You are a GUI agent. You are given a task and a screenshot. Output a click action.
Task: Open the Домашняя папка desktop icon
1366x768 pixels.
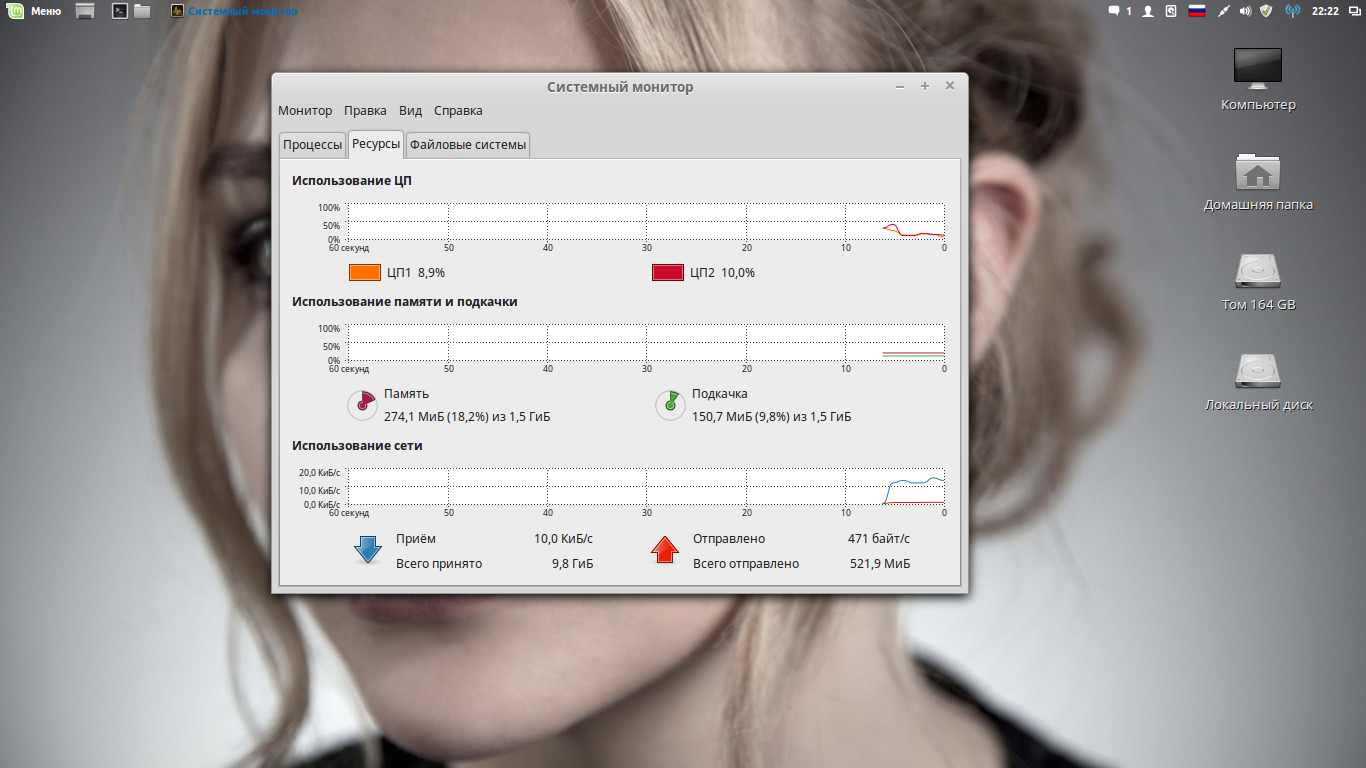[1257, 173]
